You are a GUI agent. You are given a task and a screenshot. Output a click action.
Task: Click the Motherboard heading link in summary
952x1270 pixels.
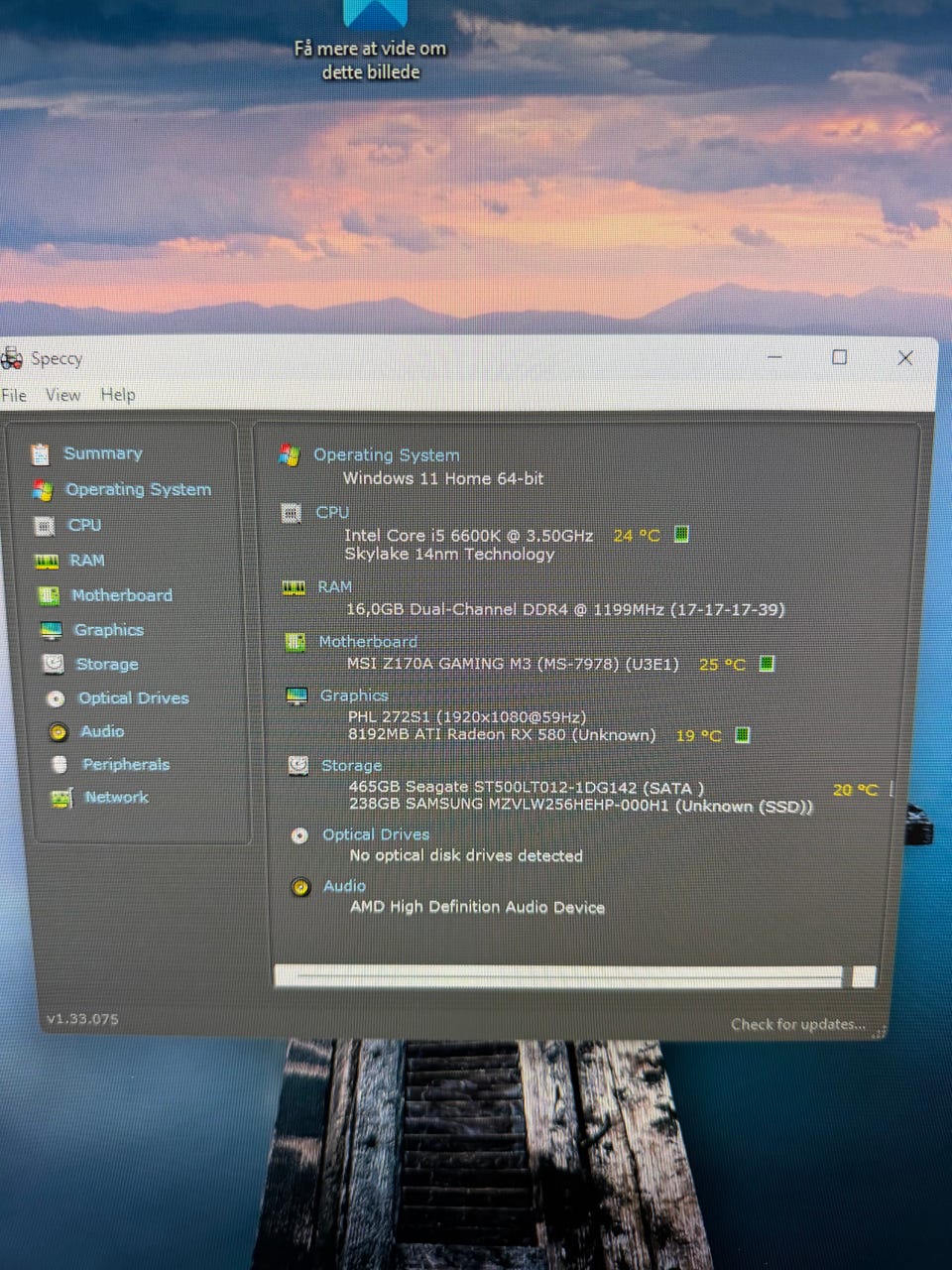[368, 642]
